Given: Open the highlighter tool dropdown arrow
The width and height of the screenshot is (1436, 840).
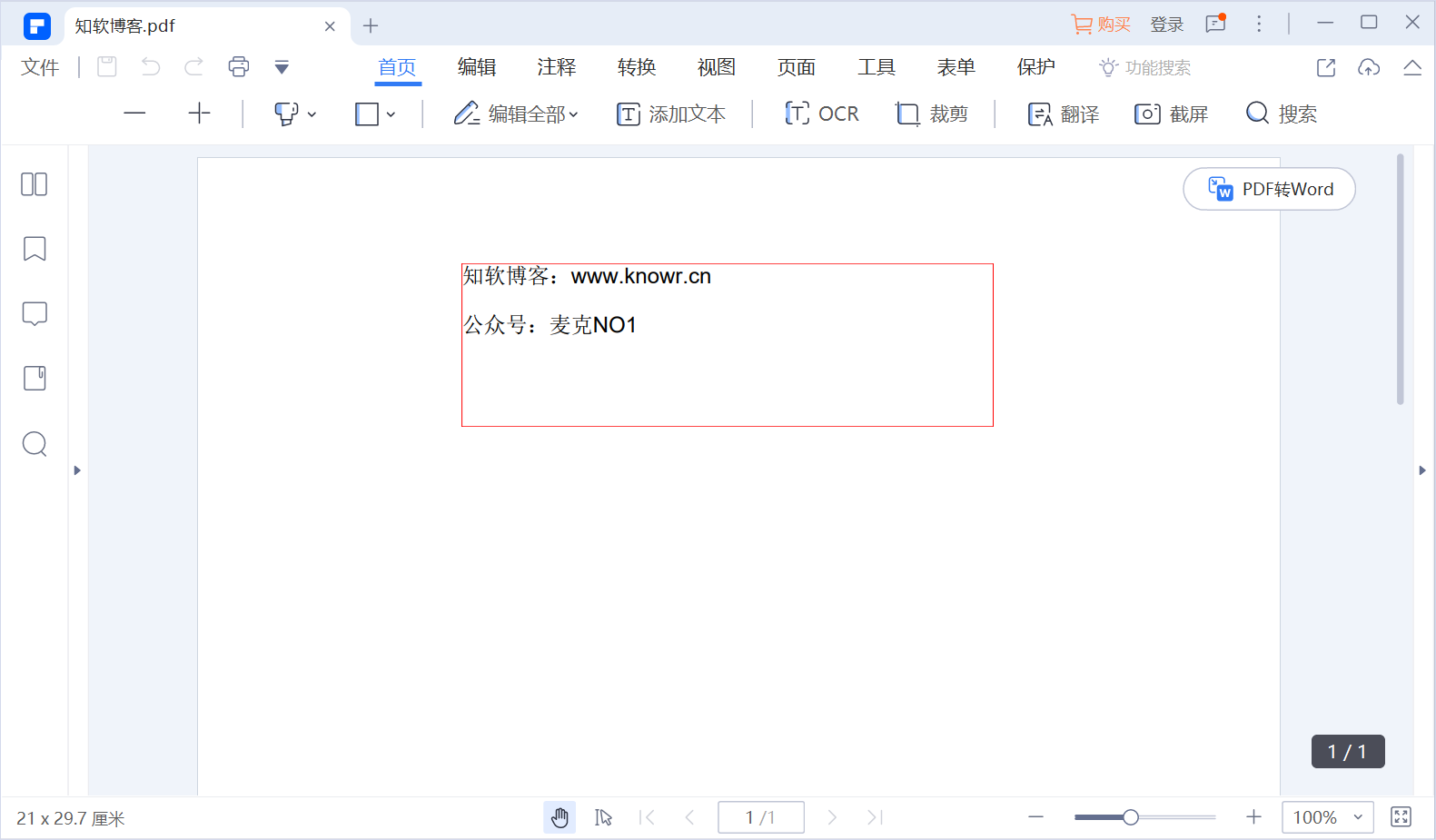Looking at the screenshot, I should coord(312,114).
